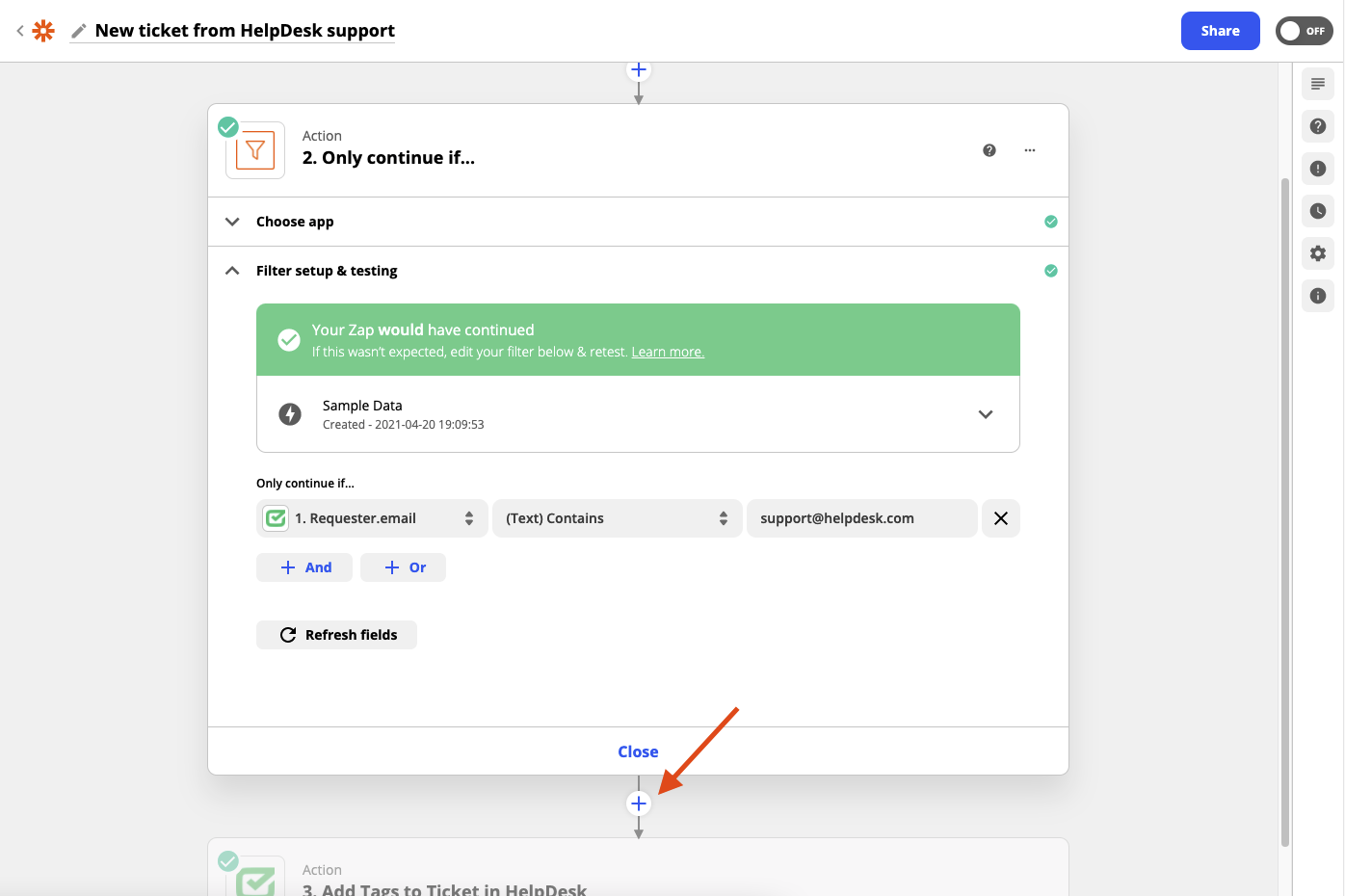The image size is (1345, 896).
Task: Open the Zapier home logo
Action: coord(43,31)
